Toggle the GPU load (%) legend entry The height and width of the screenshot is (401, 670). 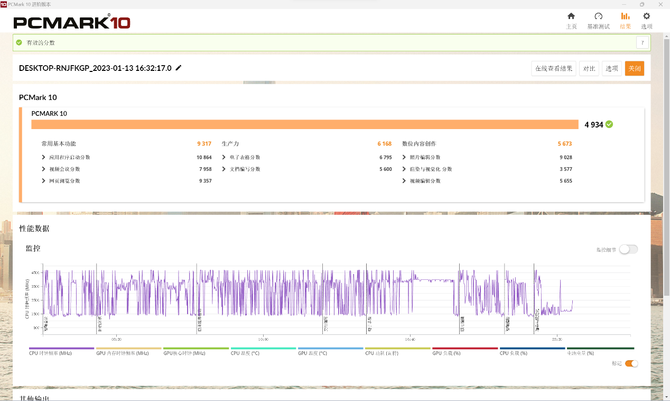click(465, 351)
